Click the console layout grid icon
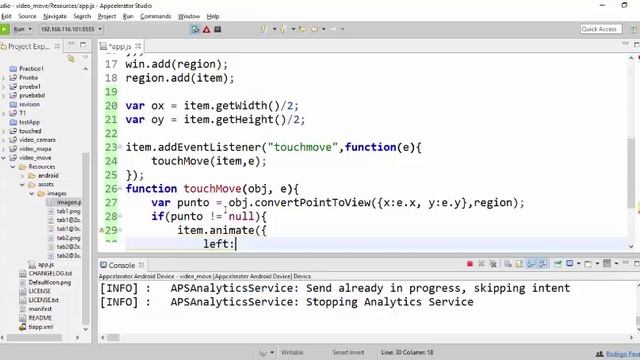Screen dimensions: 640x360 (x=607, y=264)
